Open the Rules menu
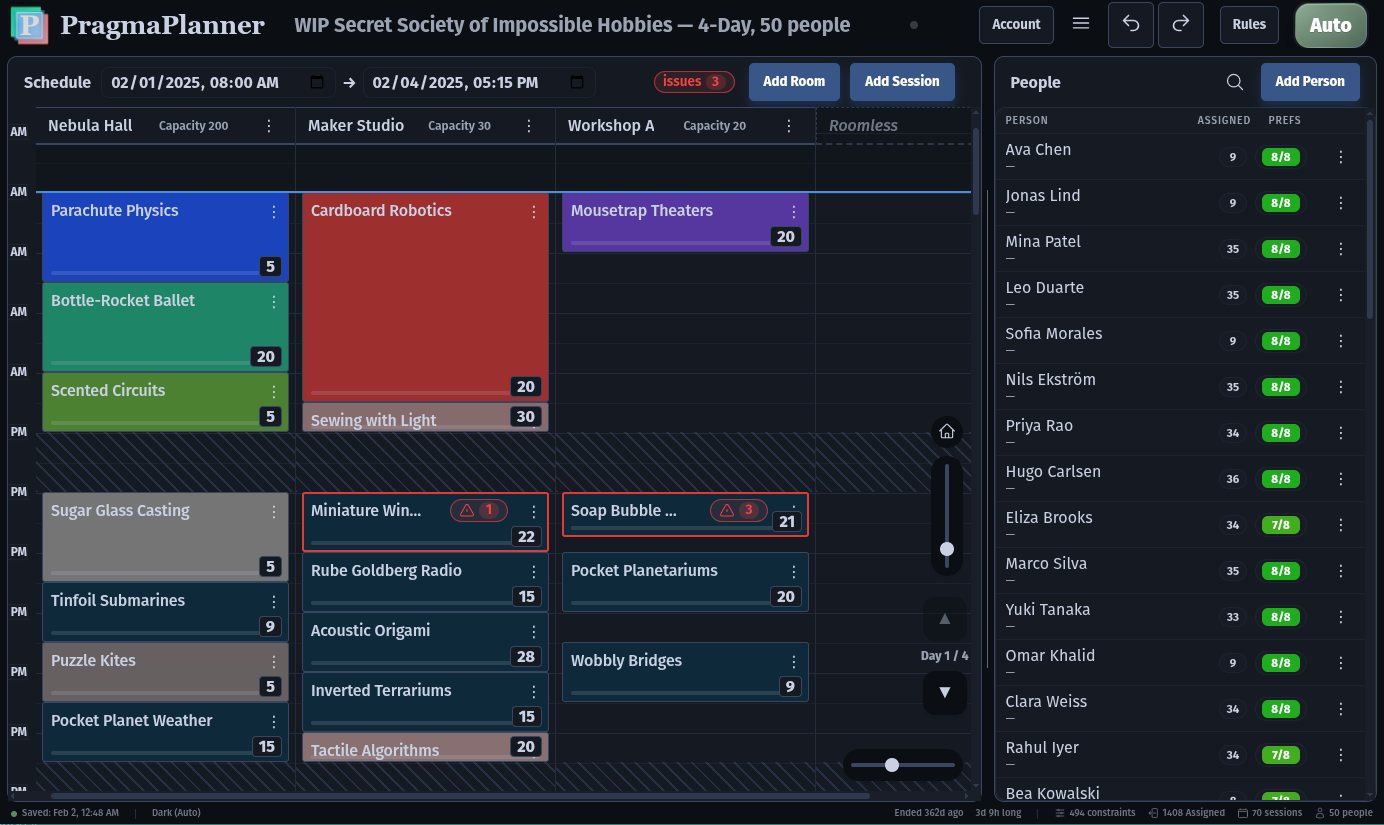Screen dimensions: 1384x825 point(1249,25)
